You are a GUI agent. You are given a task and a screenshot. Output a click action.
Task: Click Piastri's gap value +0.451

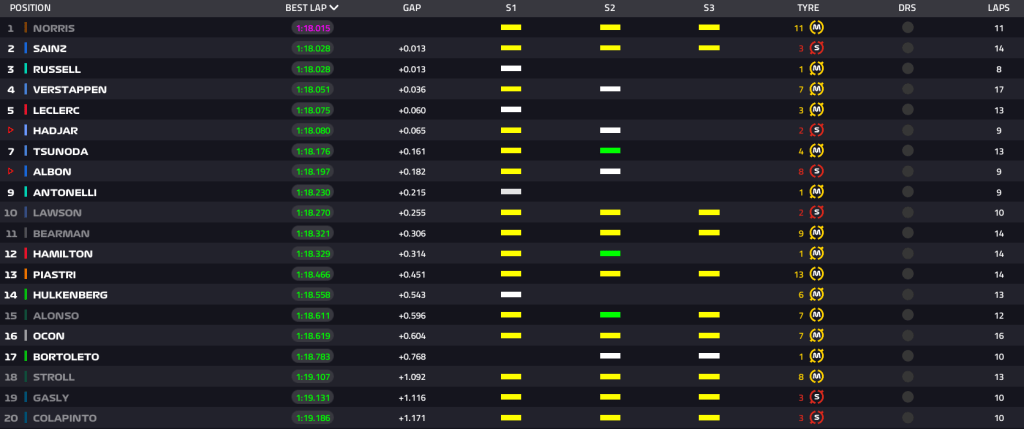click(412, 275)
